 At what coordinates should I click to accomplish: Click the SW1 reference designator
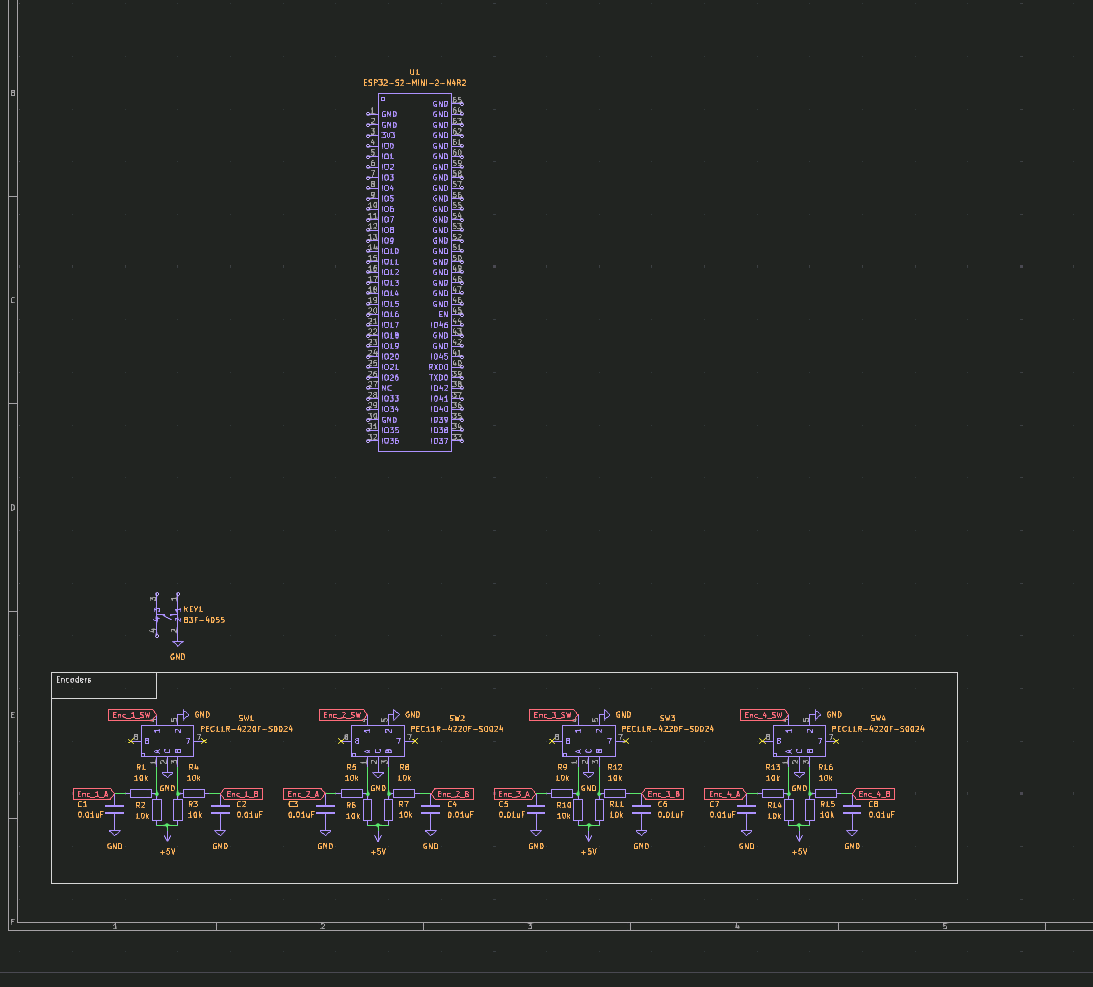pyautogui.click(x=246, y=718)
